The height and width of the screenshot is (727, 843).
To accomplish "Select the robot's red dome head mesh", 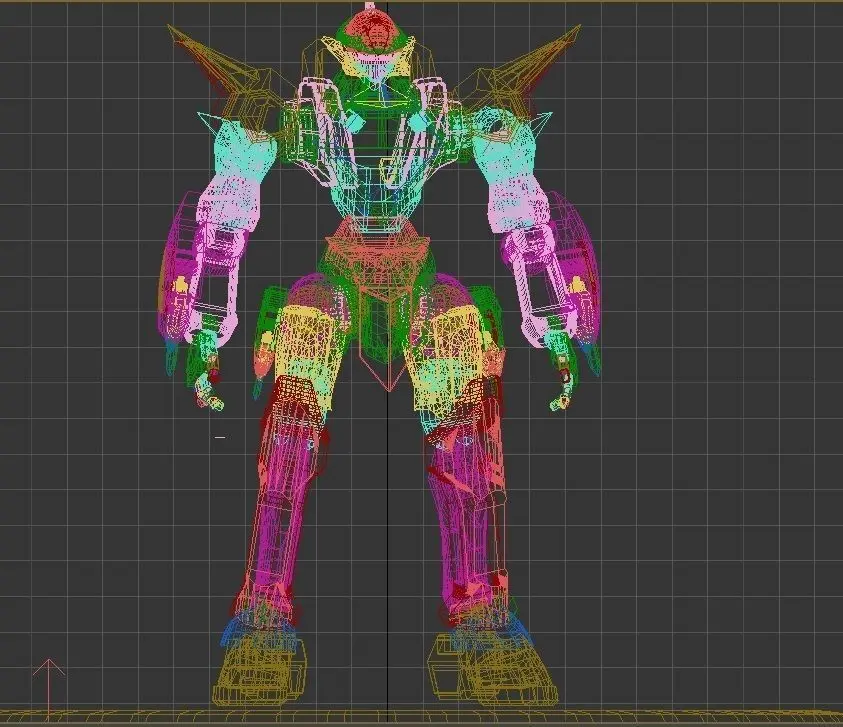I will click(375, 30).
